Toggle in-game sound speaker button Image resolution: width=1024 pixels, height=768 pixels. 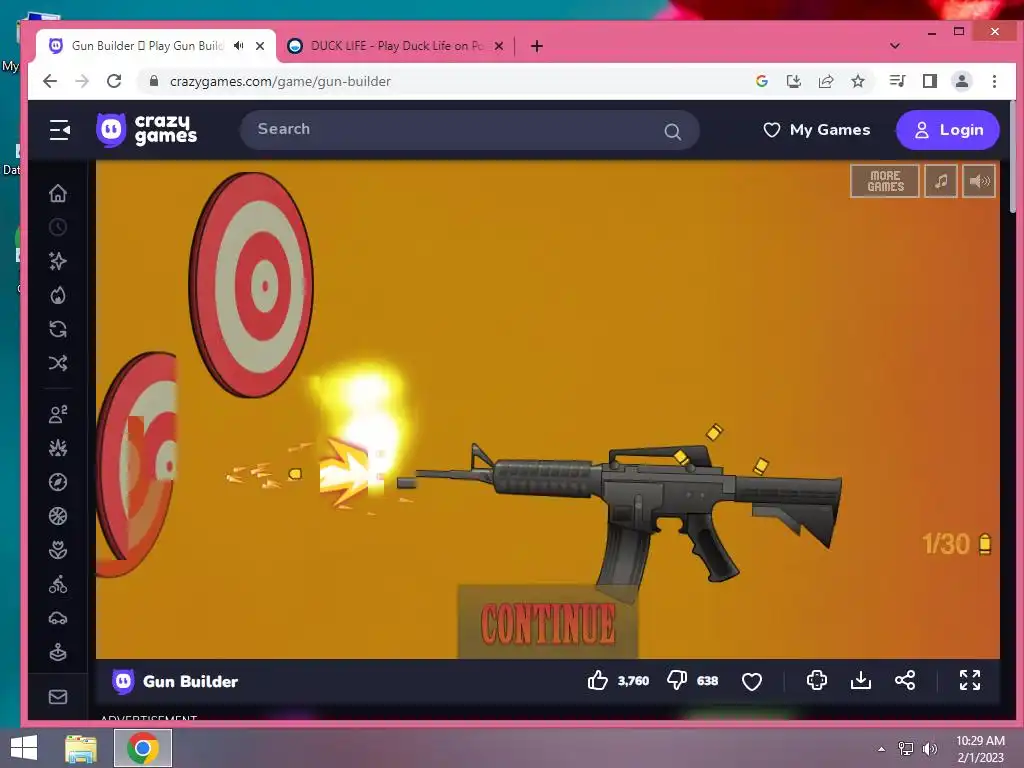[x=979, y=181]
